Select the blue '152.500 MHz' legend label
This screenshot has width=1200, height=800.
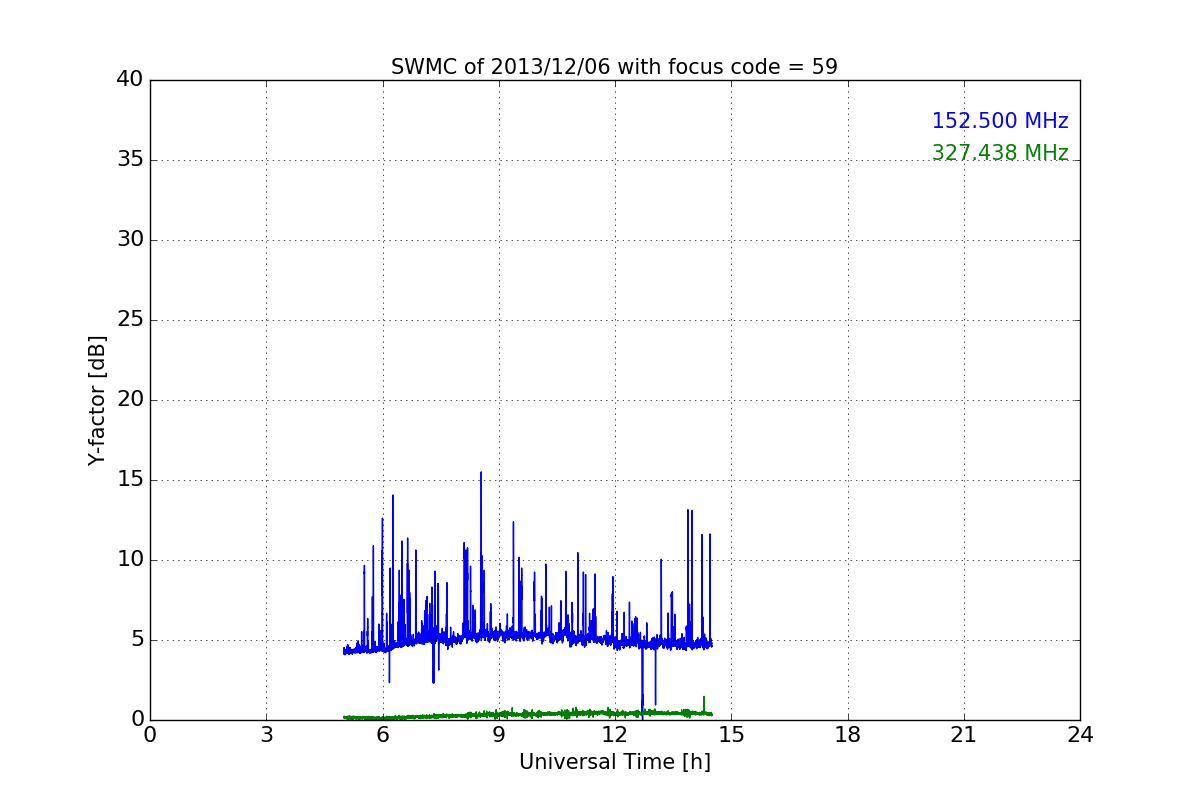(1000, 121)
